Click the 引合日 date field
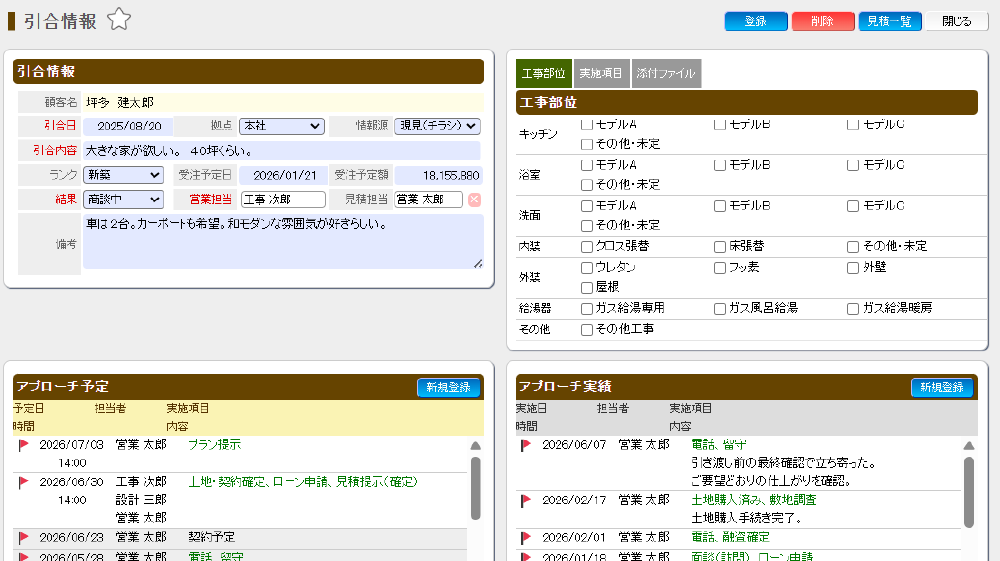The image size is (1000, 561). [x=128, y=126]
